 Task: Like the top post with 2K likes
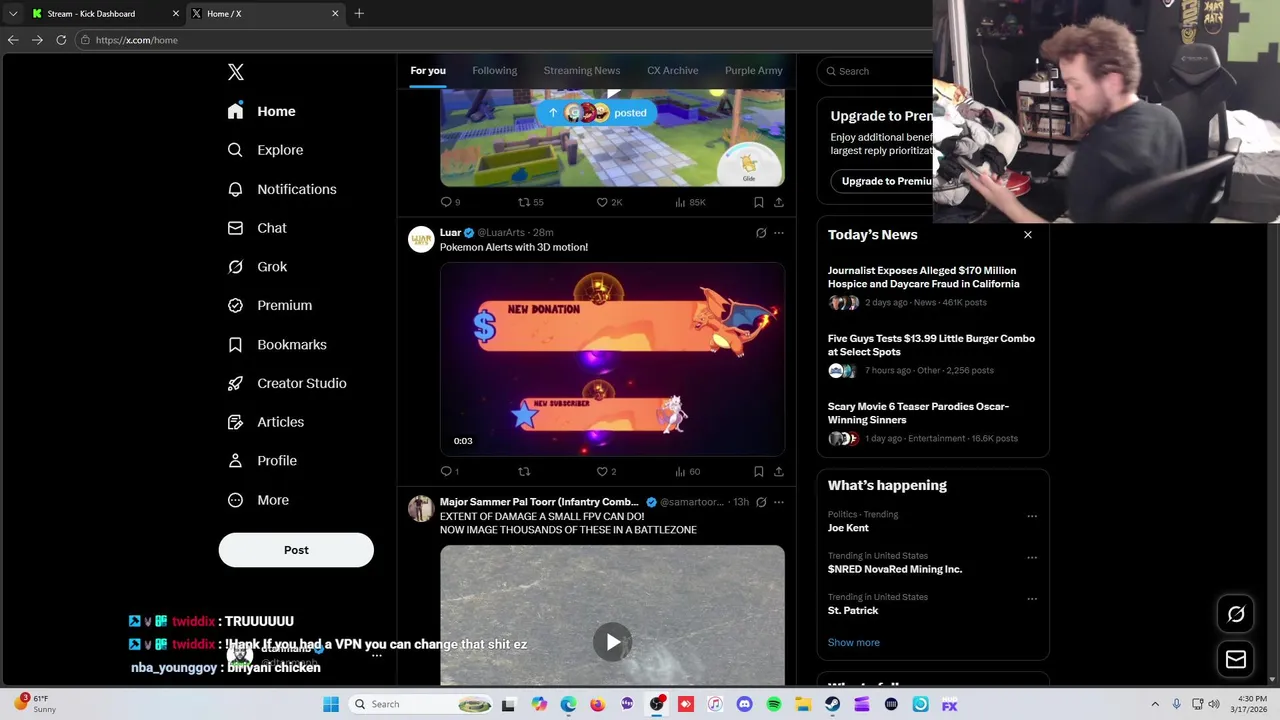pyautogui.click(x=609, y=202)
